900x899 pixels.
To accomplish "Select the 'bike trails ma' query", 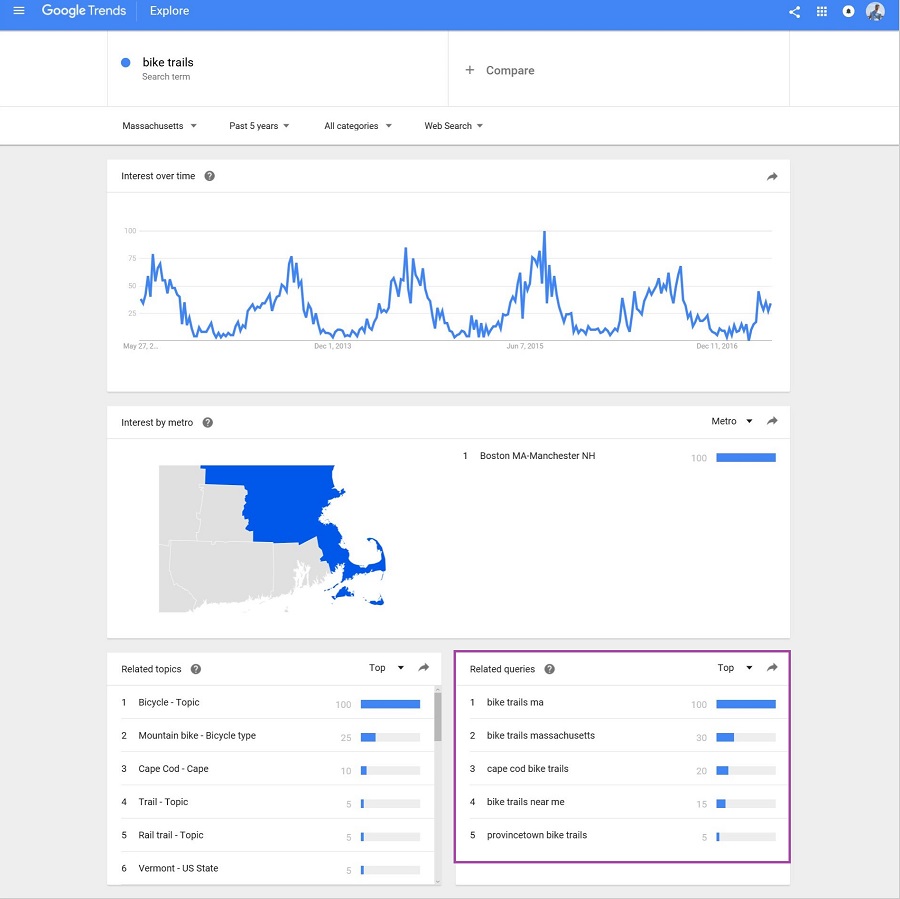I will pos(622,703).
